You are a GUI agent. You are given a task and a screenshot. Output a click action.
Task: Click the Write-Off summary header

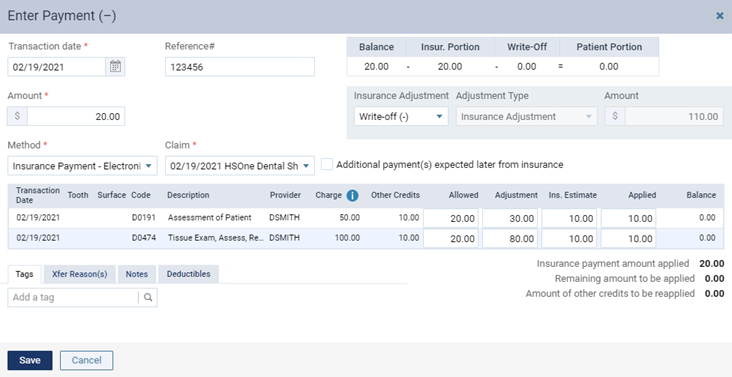pos(527,47)
